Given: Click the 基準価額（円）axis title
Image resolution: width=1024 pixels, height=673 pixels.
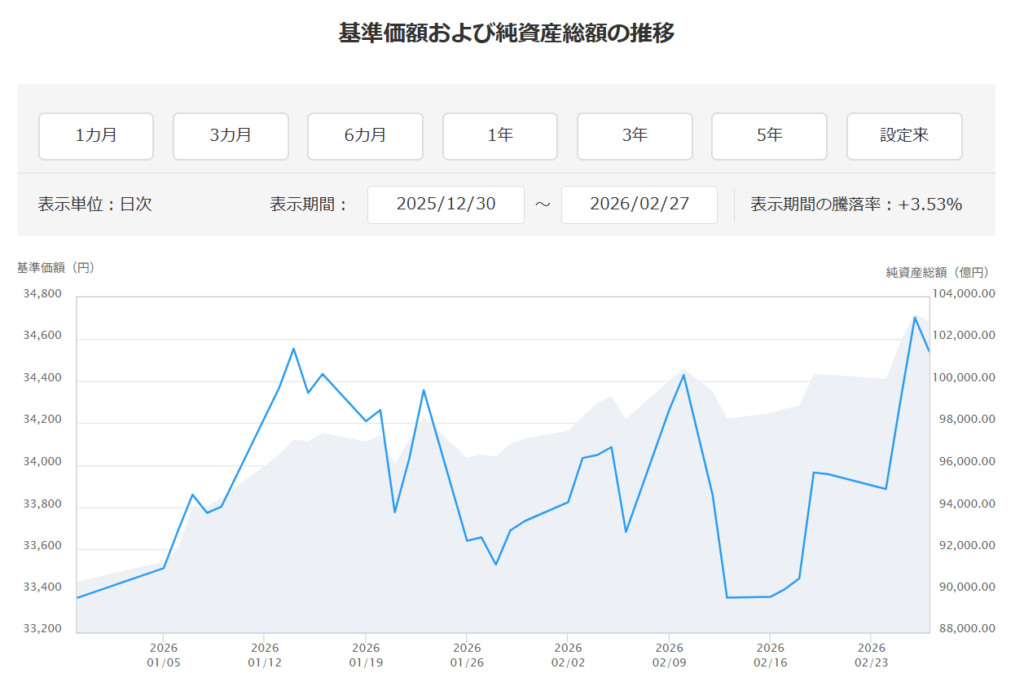Looking at the screenshot, I should pyautogui.click(x=55, y=268).
